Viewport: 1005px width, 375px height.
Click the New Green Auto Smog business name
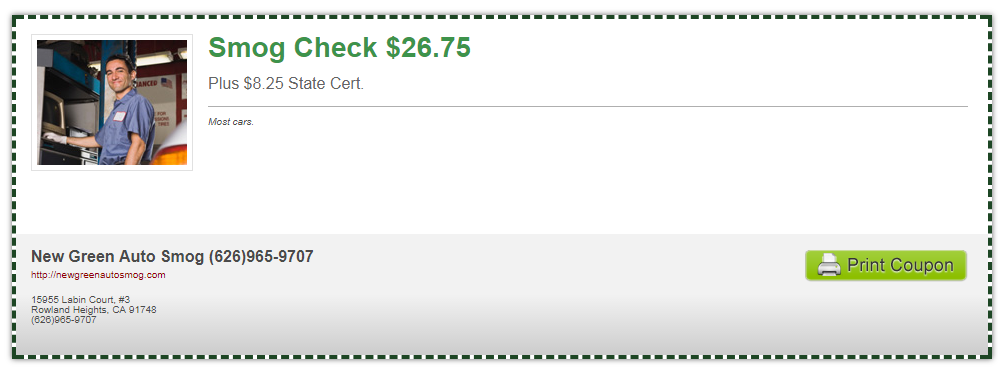[118, 256]
